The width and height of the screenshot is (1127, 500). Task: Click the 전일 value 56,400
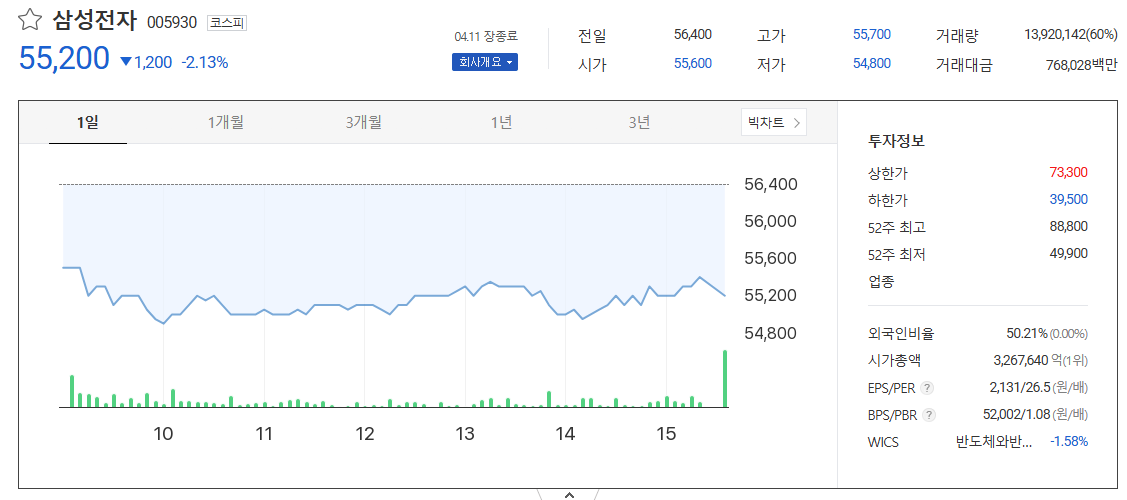point(693,34)
